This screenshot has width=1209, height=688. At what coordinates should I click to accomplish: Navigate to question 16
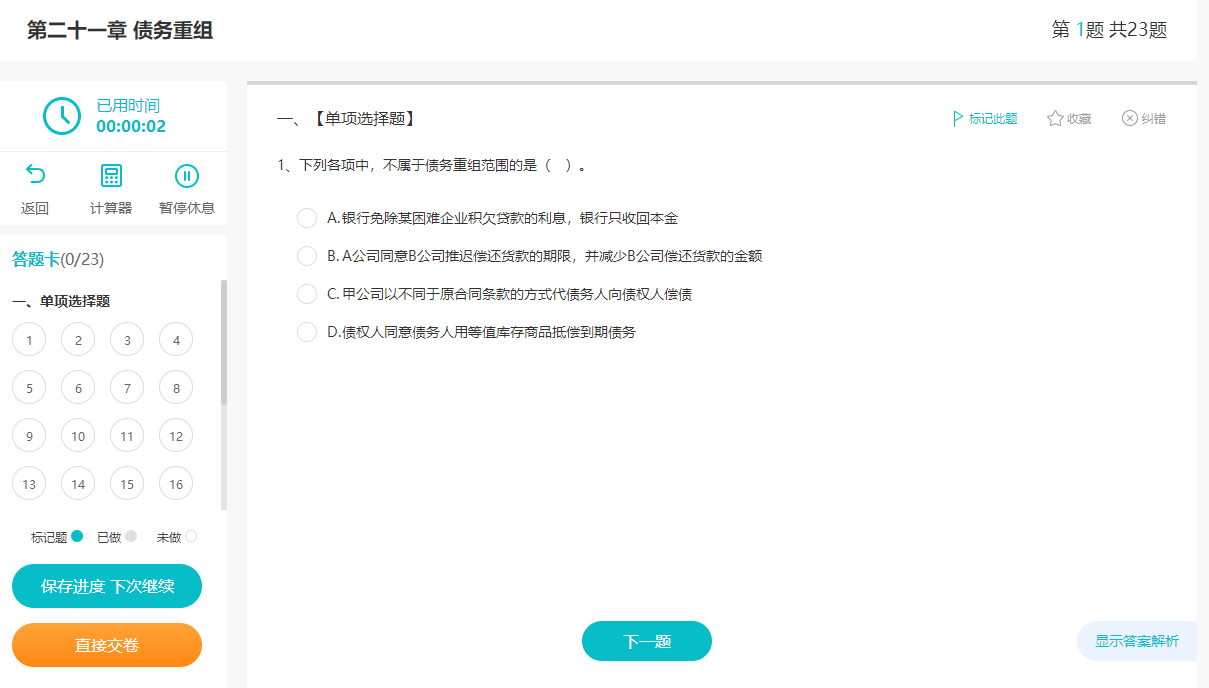click(x=175, y=483)
